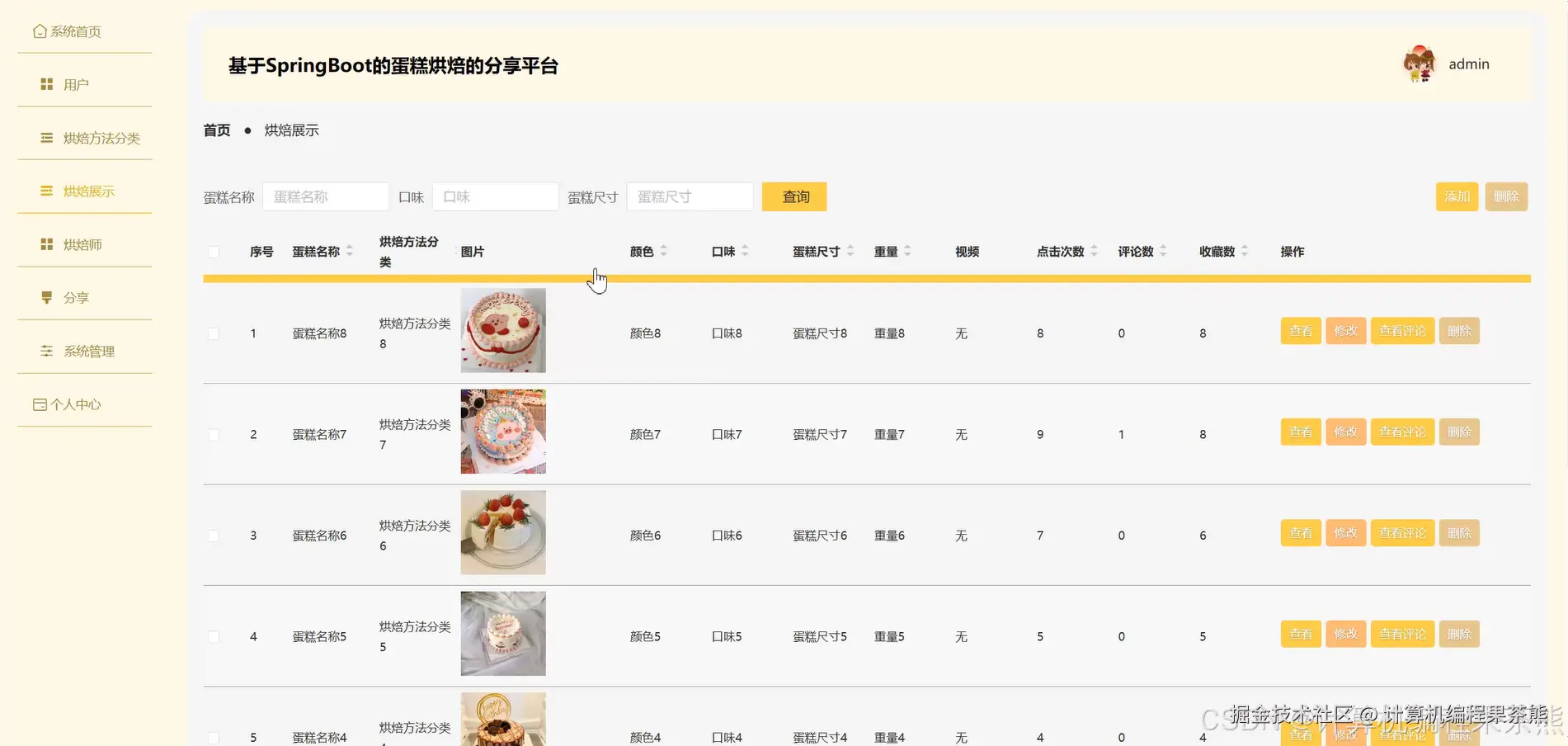
Task: Open the cake image for 蛋糕名称6
Action: [x=503, y=532]
